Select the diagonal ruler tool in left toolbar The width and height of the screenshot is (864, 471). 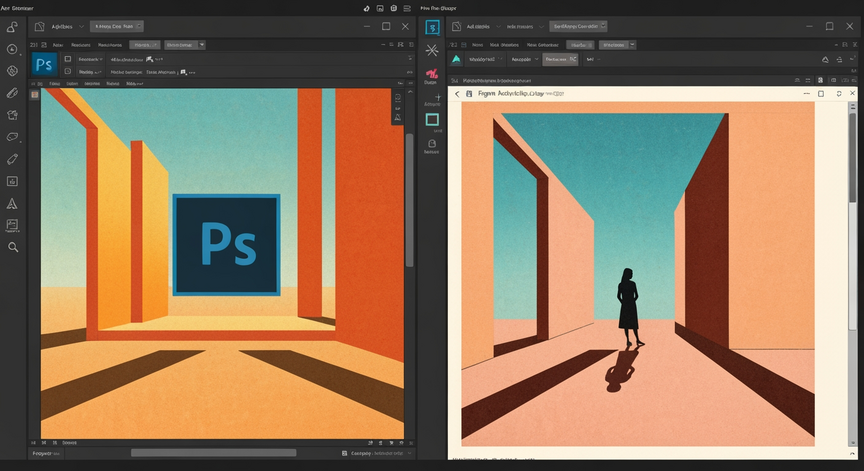(12, 93)
